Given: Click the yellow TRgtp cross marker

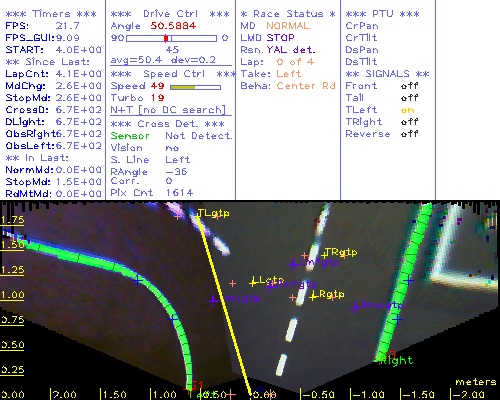Looking at the screenshot, I should (325, 255).
